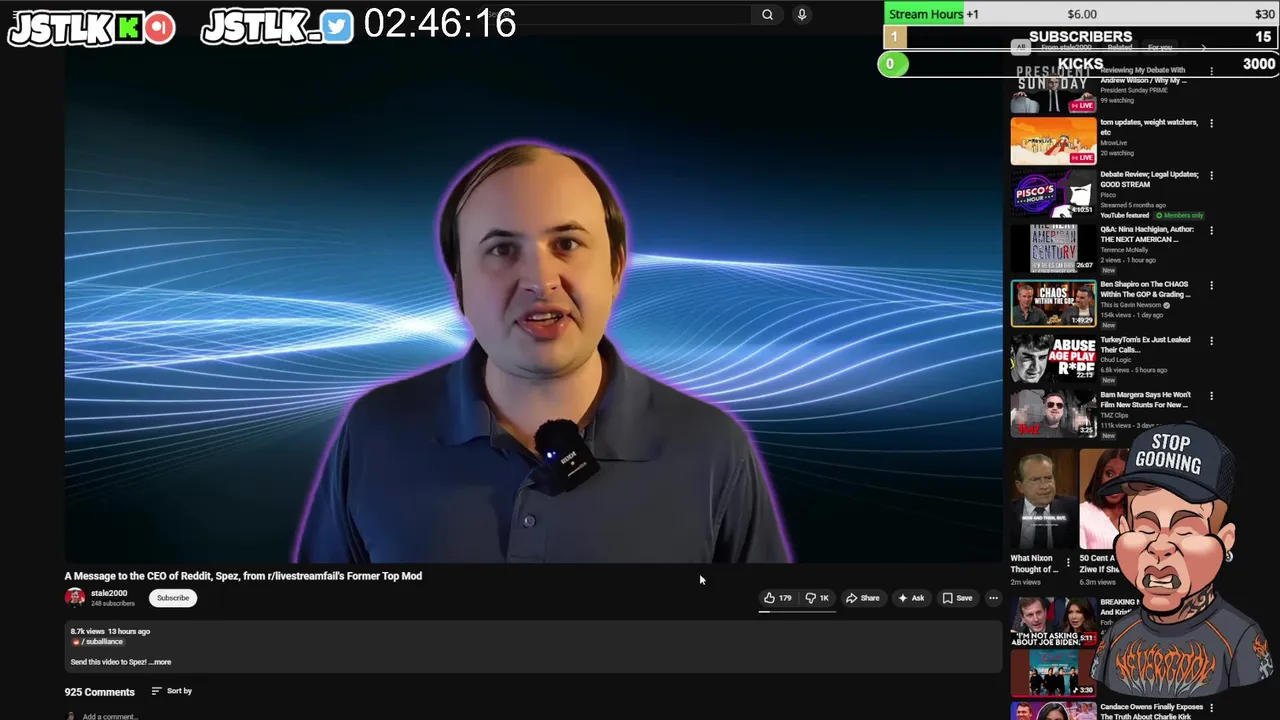
Task: Open The Next American Century thumbnail
Action: [1053, 248]
